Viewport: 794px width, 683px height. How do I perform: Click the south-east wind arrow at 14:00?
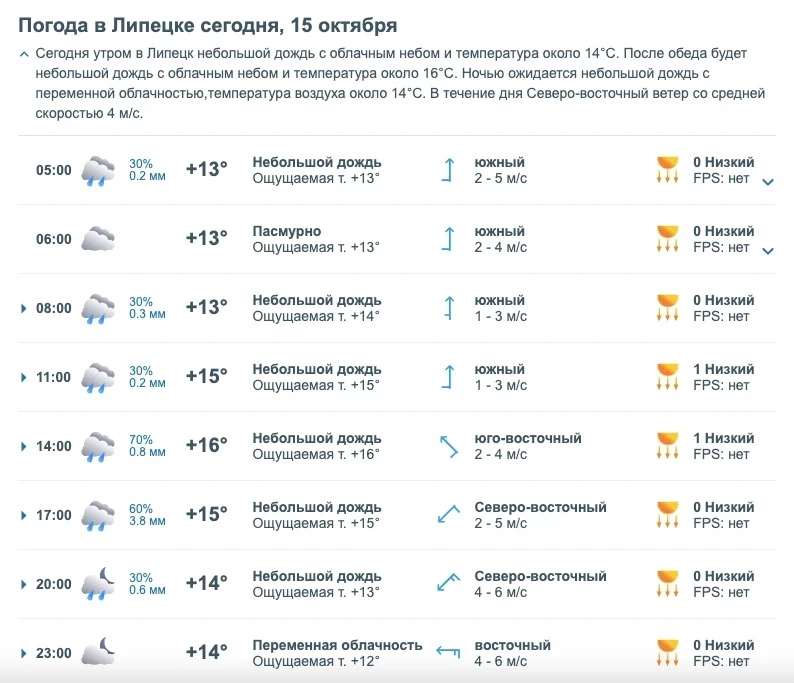pyautogui.click(x=449, y=446)
